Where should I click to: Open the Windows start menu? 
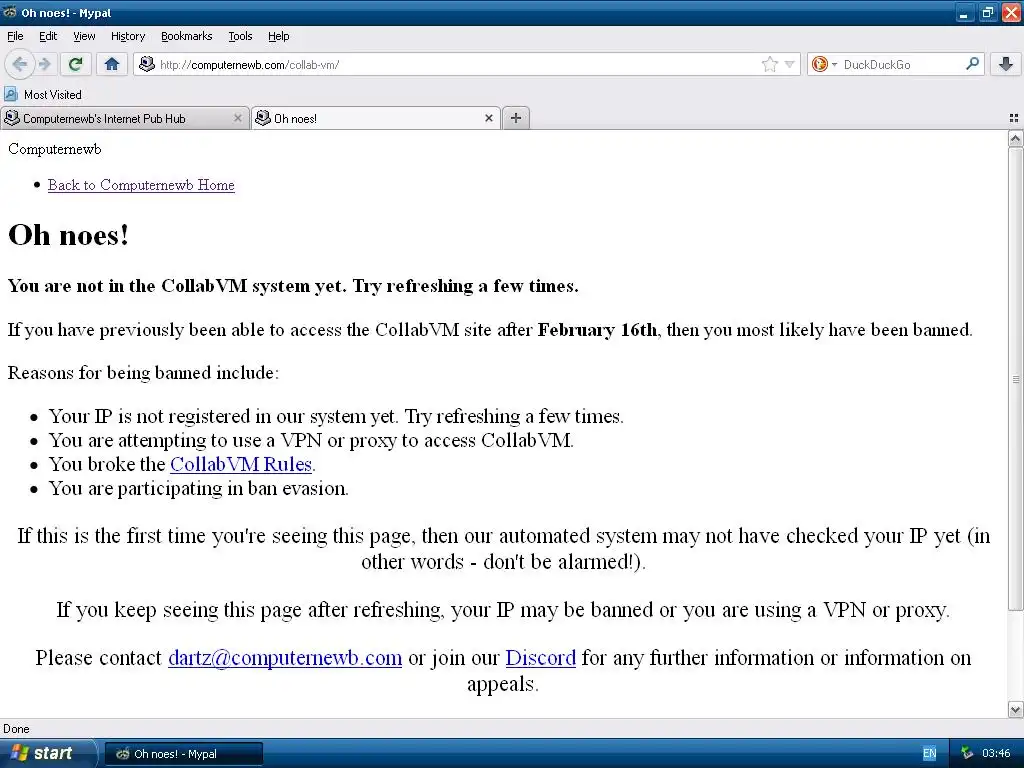(48, 753)
